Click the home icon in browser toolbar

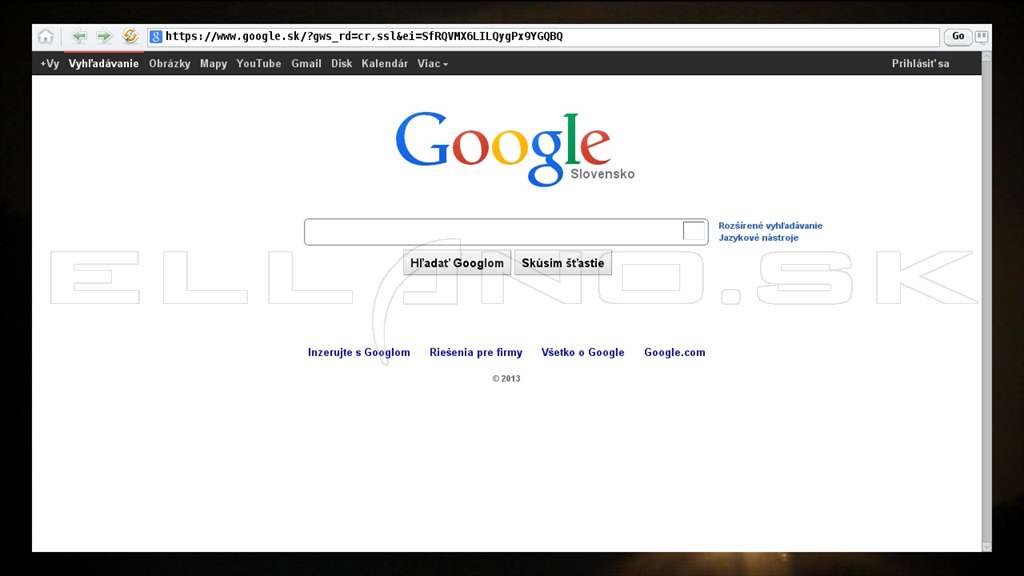click(x=46, y=37)
